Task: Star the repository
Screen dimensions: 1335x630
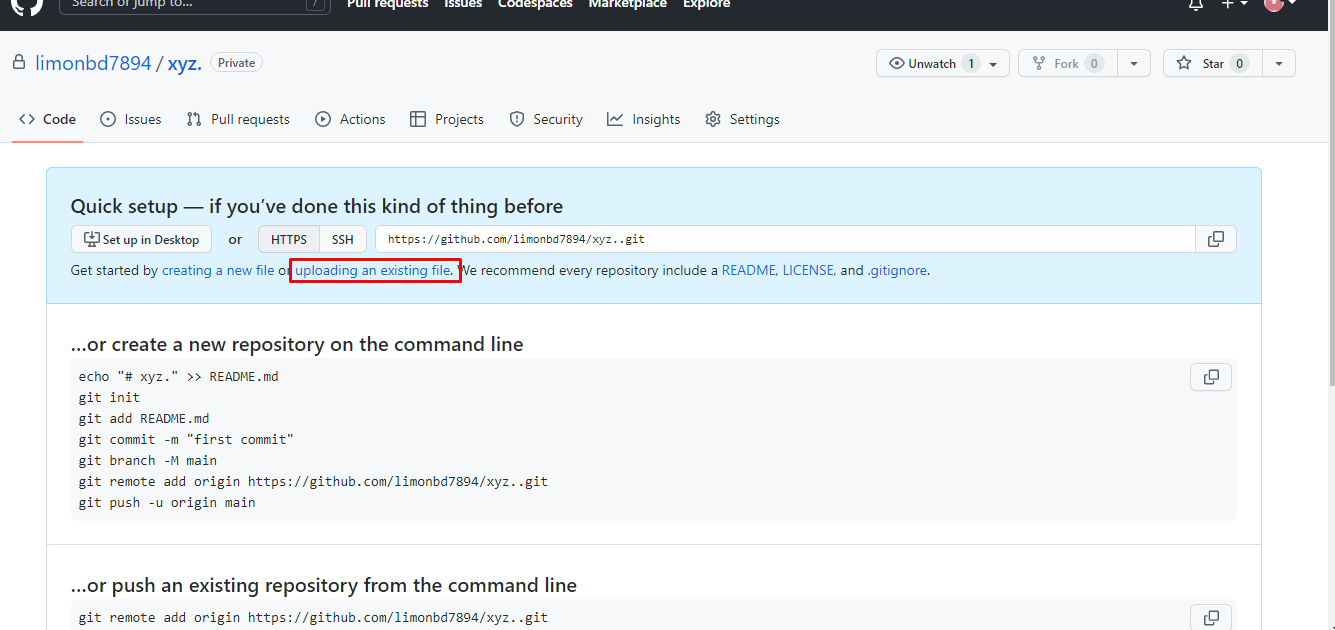Action: 1212,63
